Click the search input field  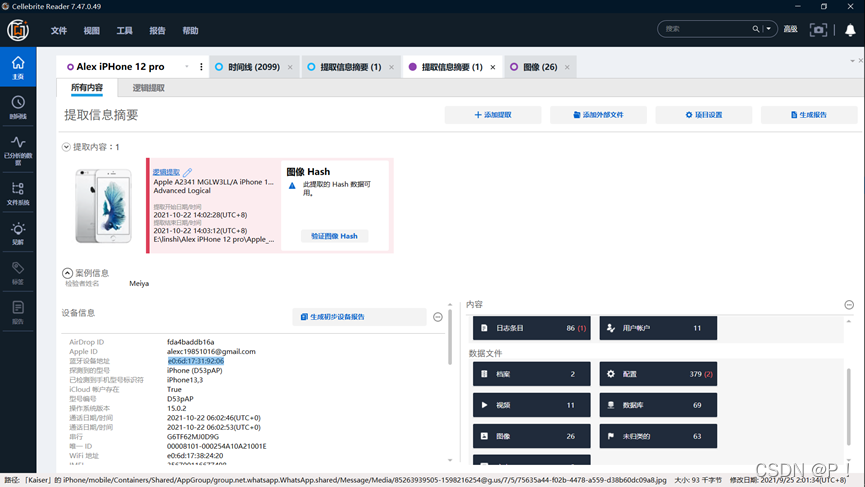[706, 29]
